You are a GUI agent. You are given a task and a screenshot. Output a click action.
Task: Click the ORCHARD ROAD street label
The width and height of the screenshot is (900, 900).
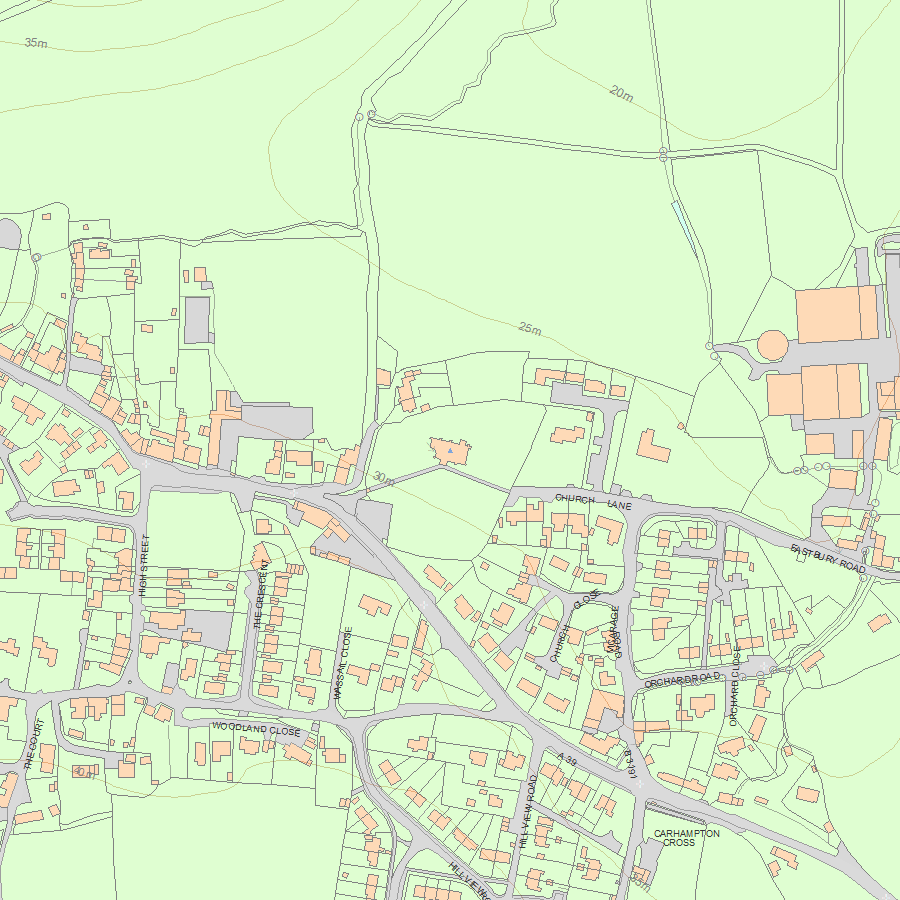click(682, 680)
